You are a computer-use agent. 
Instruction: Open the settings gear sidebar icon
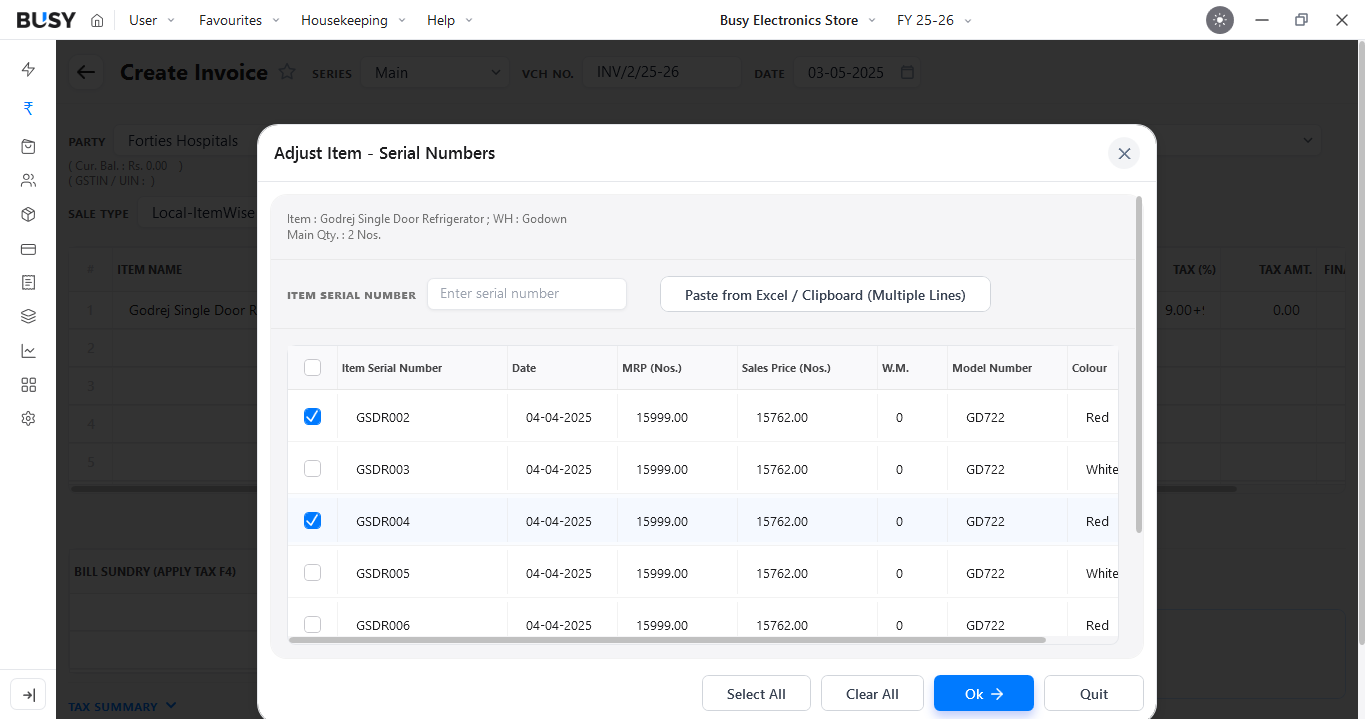(x=28, y=419)
